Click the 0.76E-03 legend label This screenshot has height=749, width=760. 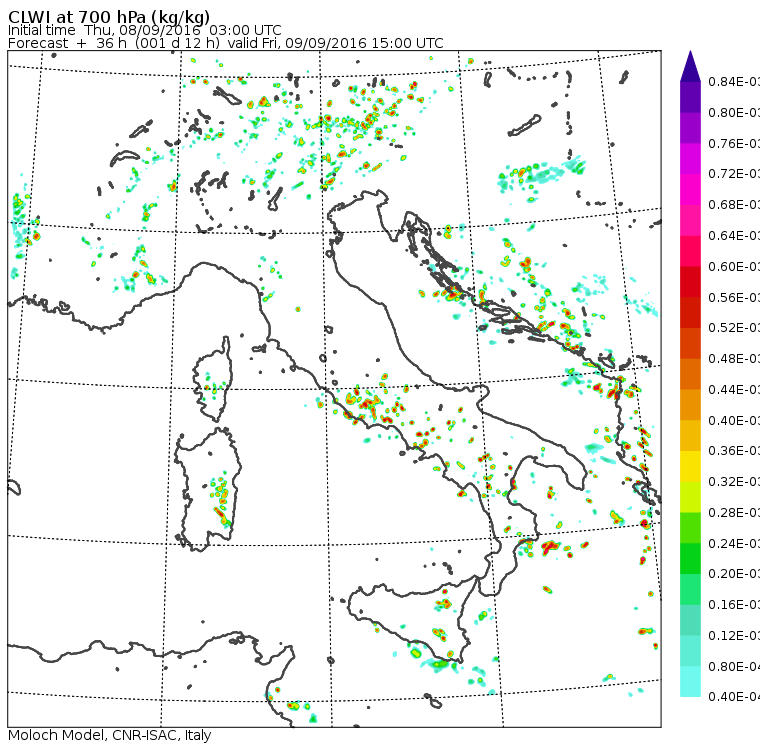(734, 143)
